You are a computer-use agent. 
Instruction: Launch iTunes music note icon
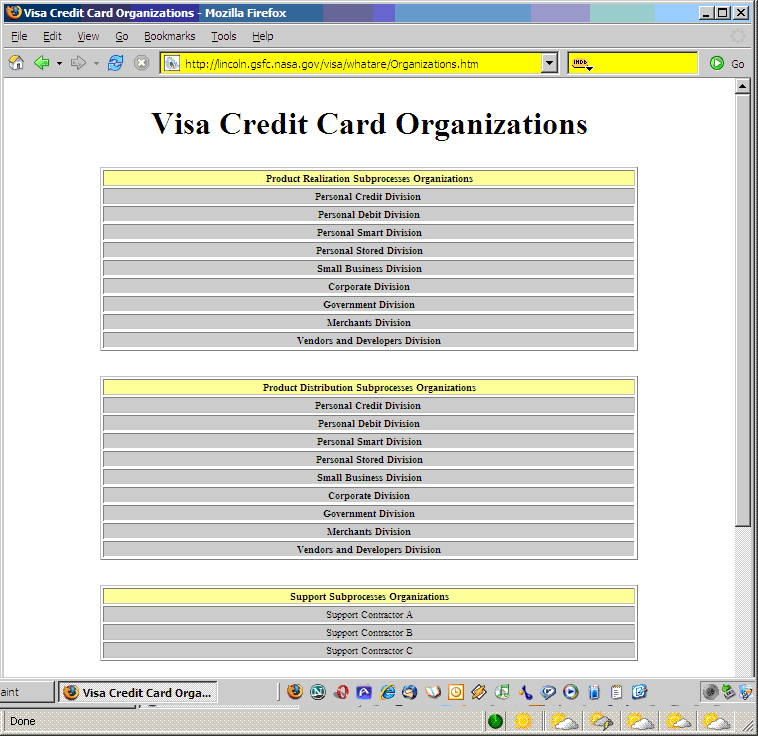tap(502, 692)
